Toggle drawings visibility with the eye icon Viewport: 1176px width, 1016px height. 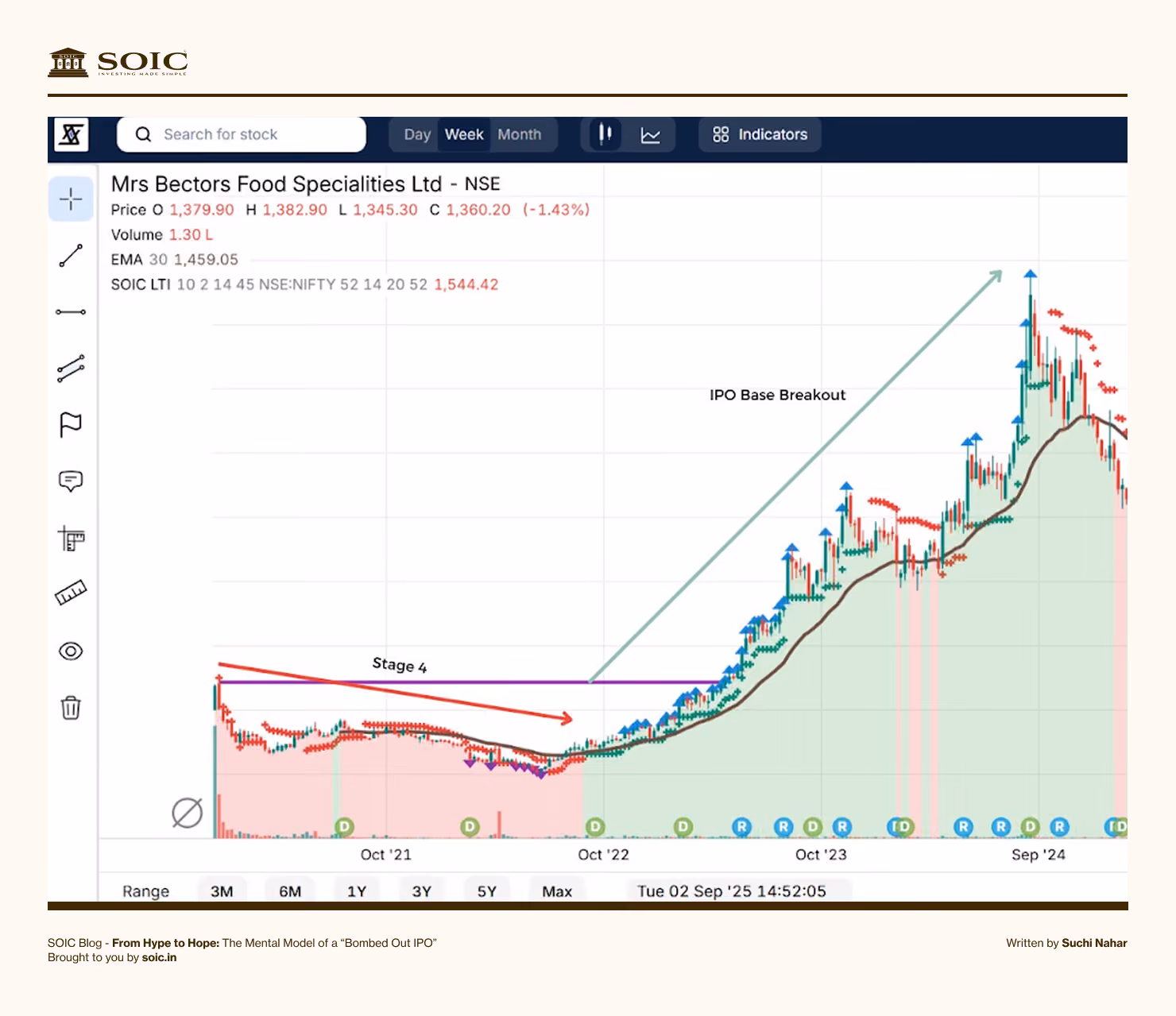[71, 651]
